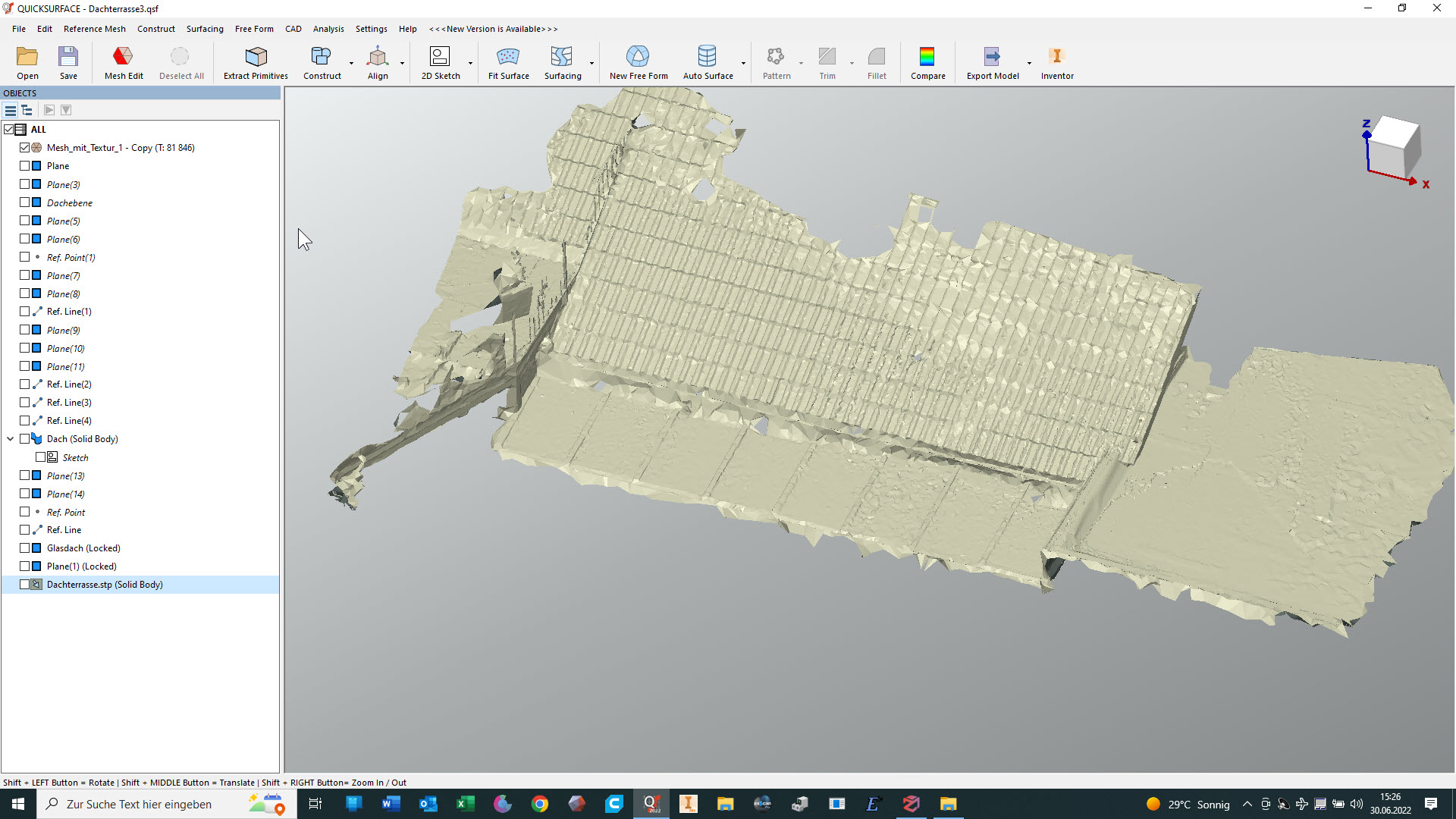Launch the Auto Surface tool
Viewport: 1456px width, 819px height.
707,62
